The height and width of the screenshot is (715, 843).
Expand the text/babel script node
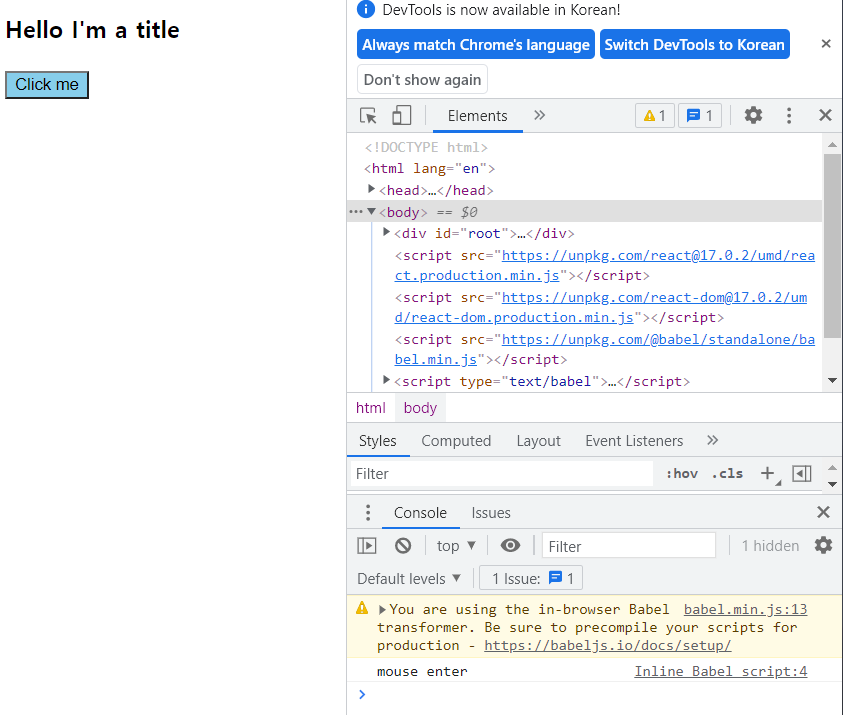tap(386, 381)
